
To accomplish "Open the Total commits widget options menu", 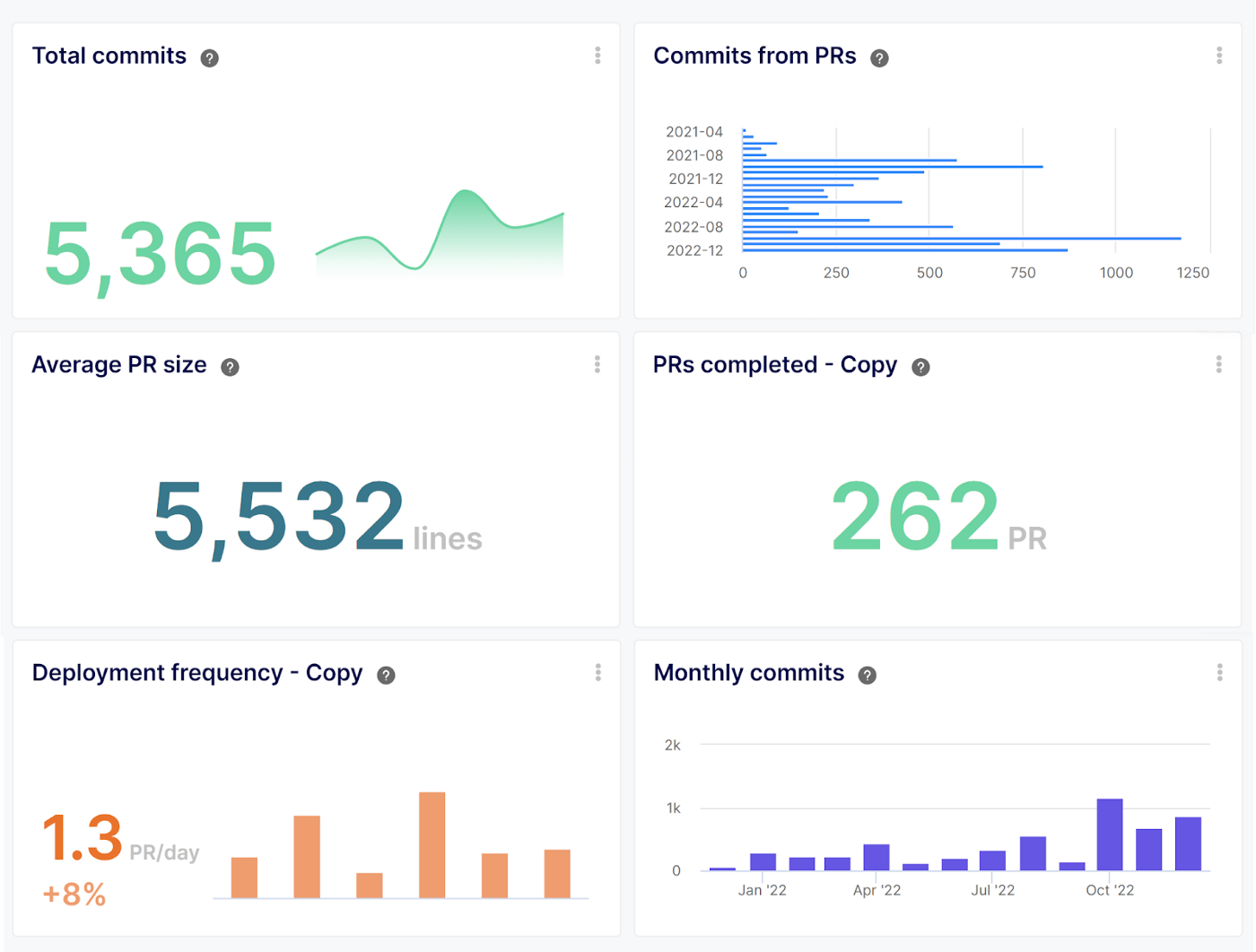I will (597, 56).
